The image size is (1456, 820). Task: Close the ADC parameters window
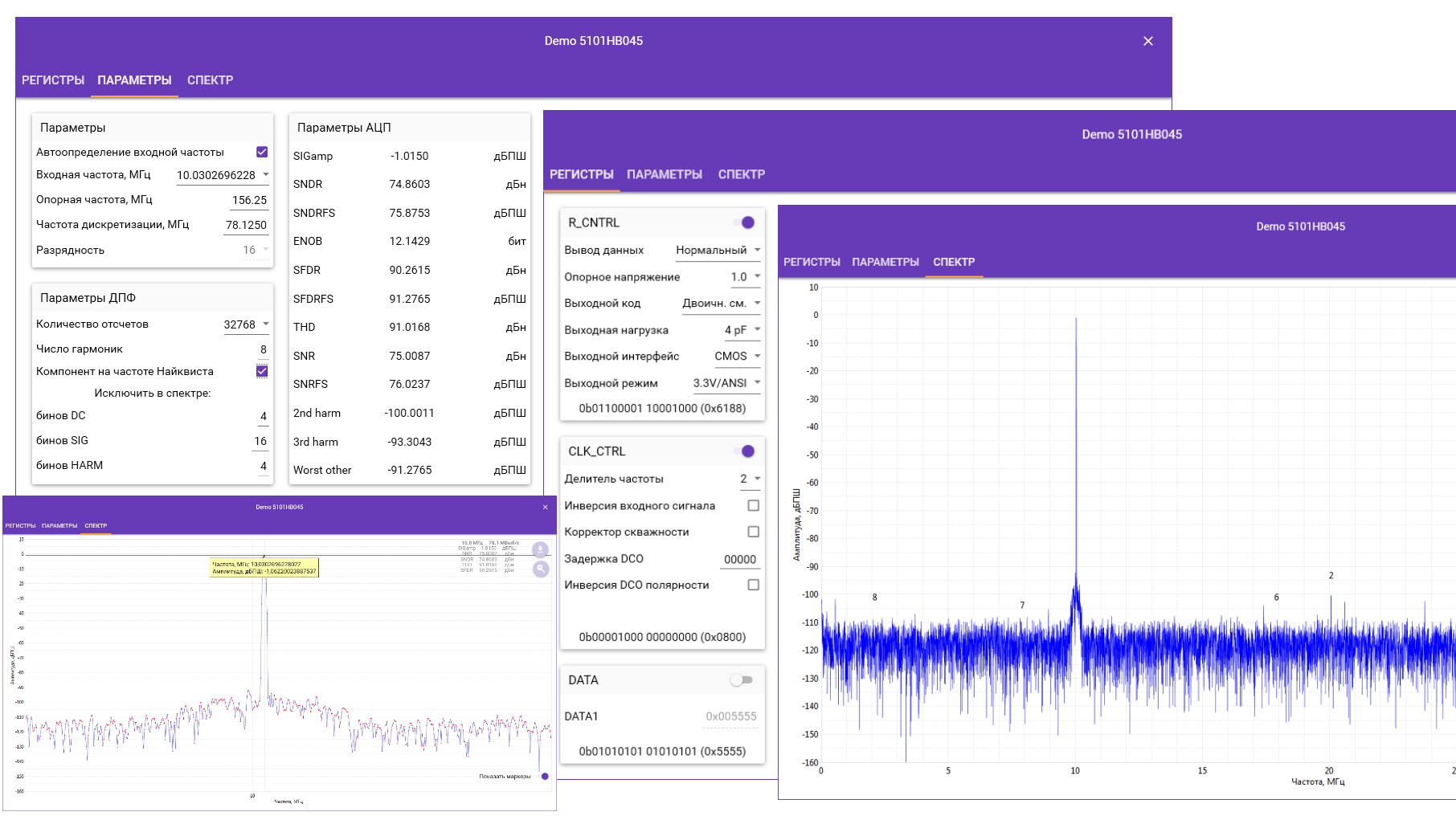1148,41
